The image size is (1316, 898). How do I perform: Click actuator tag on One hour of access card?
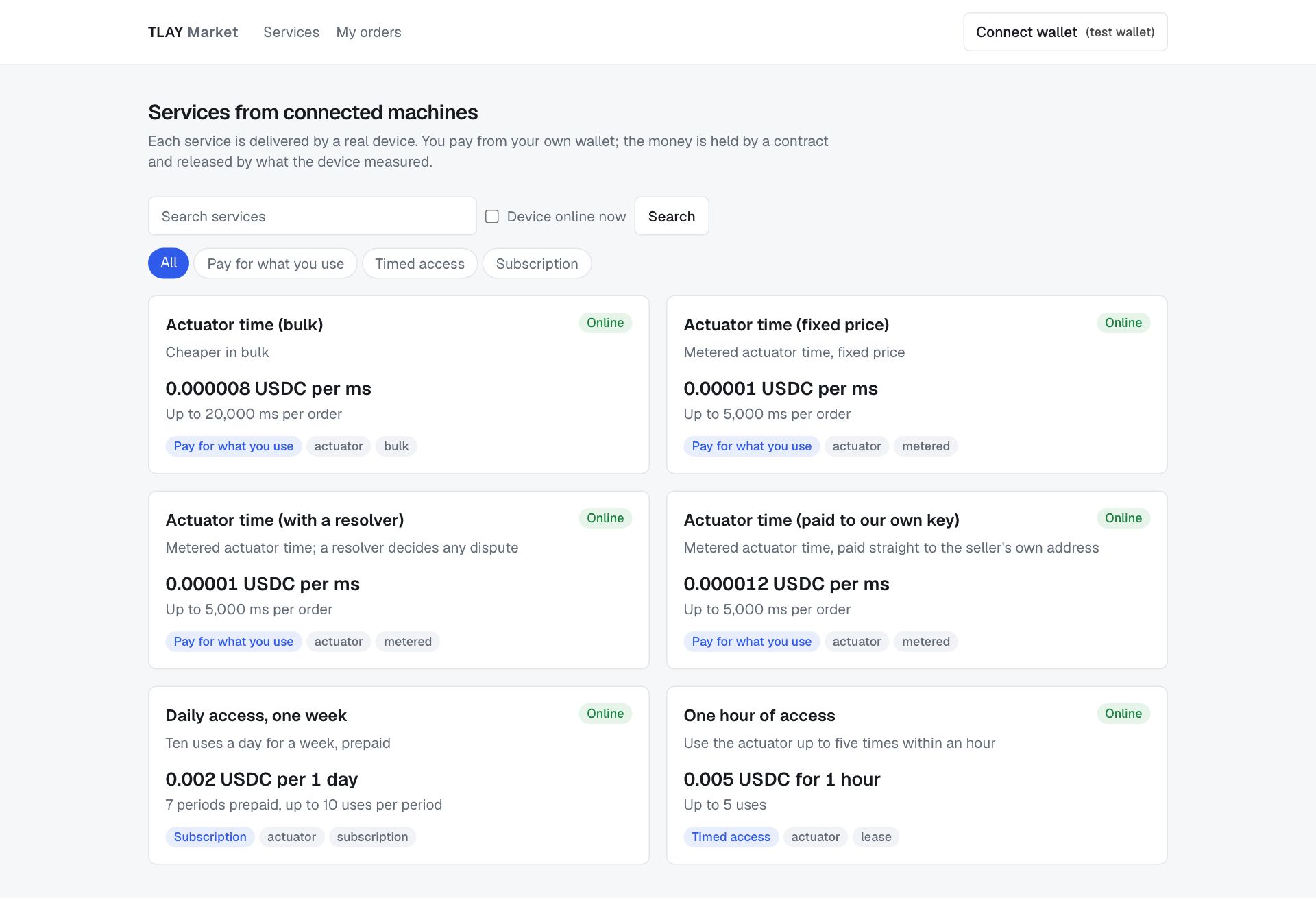(815, 837)
